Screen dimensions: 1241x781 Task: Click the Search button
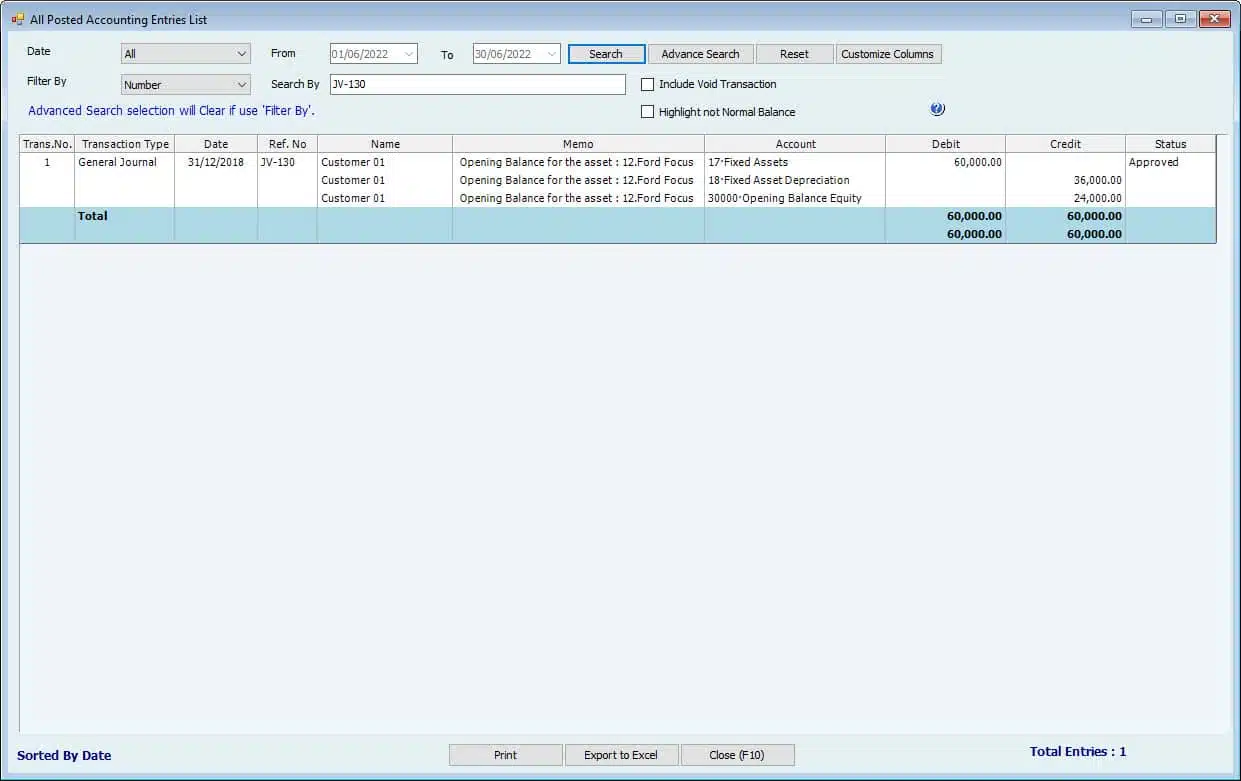[x=606, y=54]
